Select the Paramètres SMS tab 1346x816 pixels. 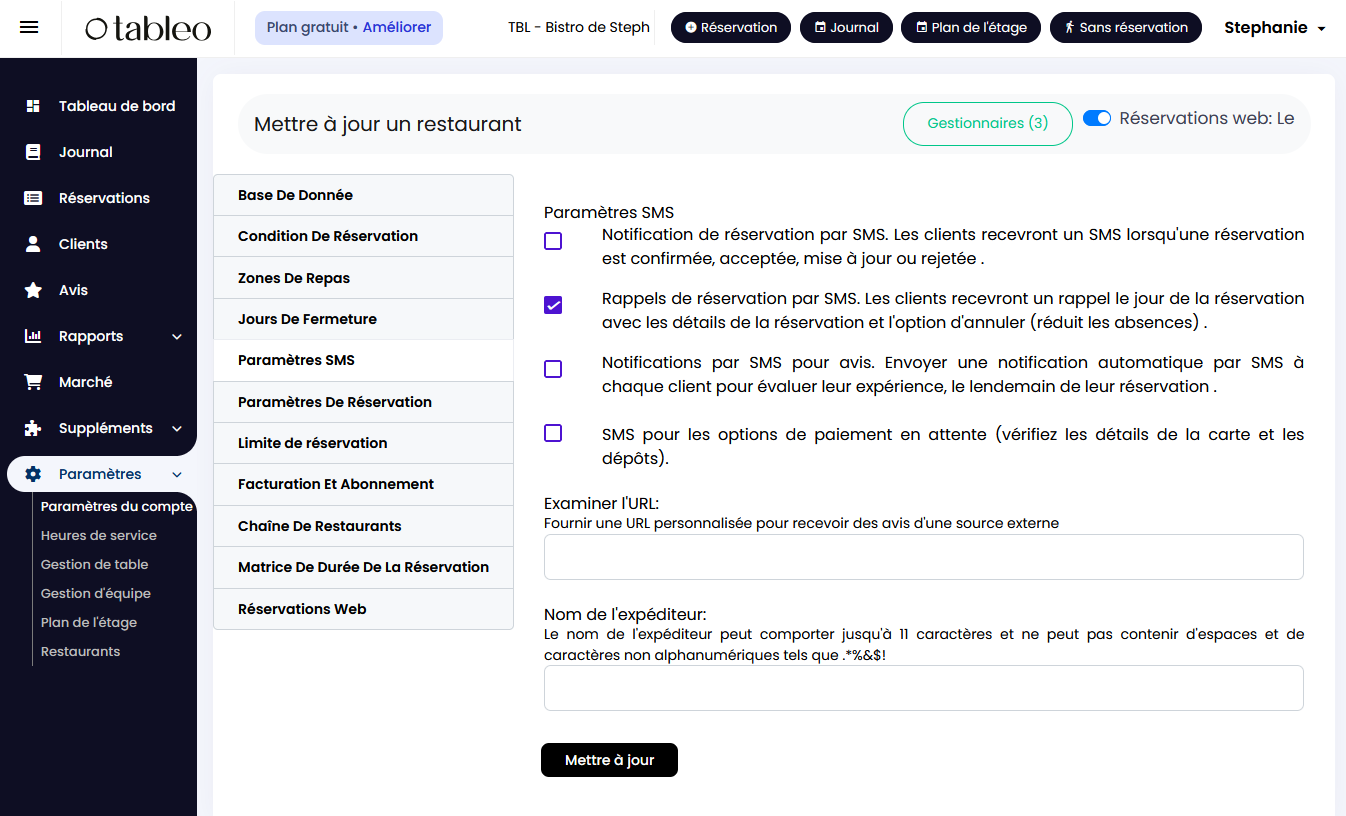coord(363,360)
